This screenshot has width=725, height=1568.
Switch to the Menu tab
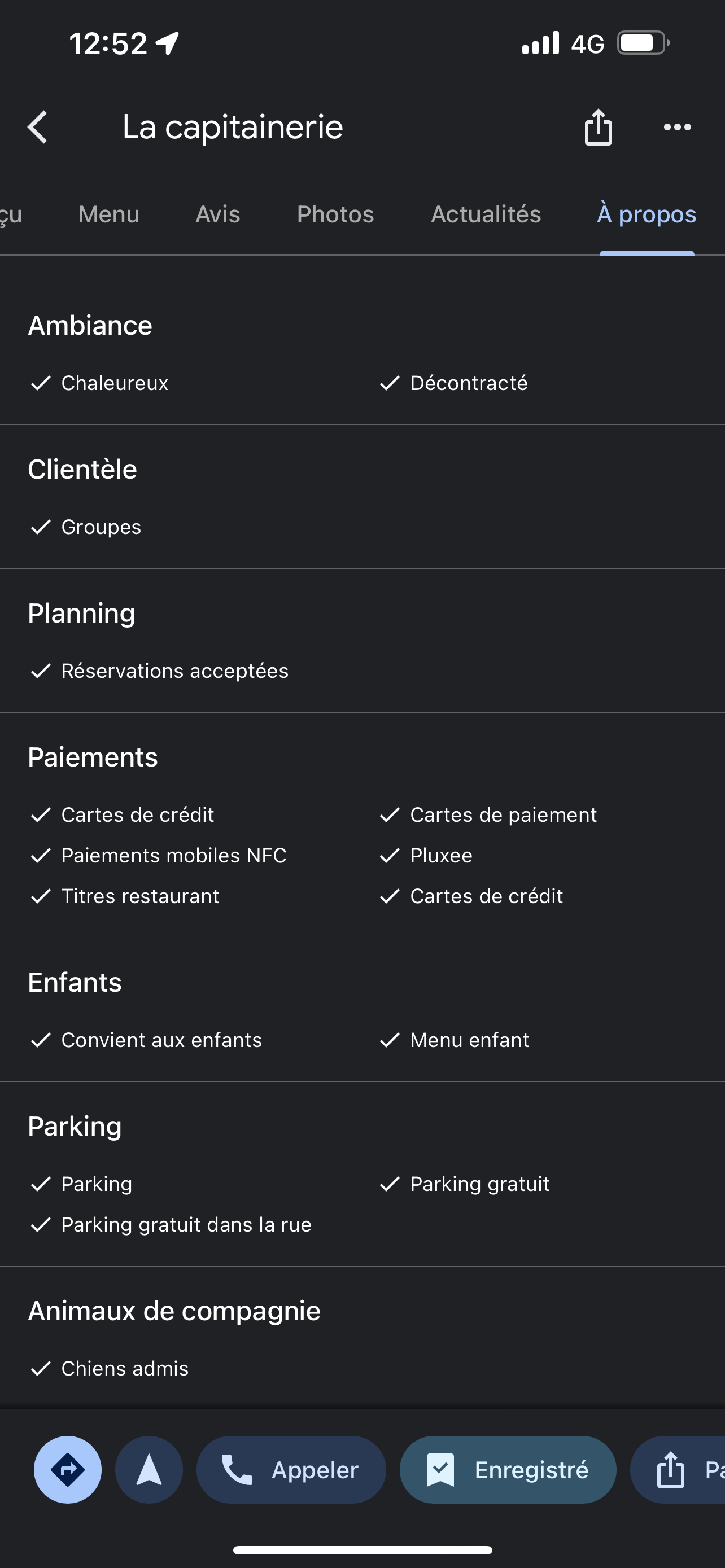(x=109, y=214)
